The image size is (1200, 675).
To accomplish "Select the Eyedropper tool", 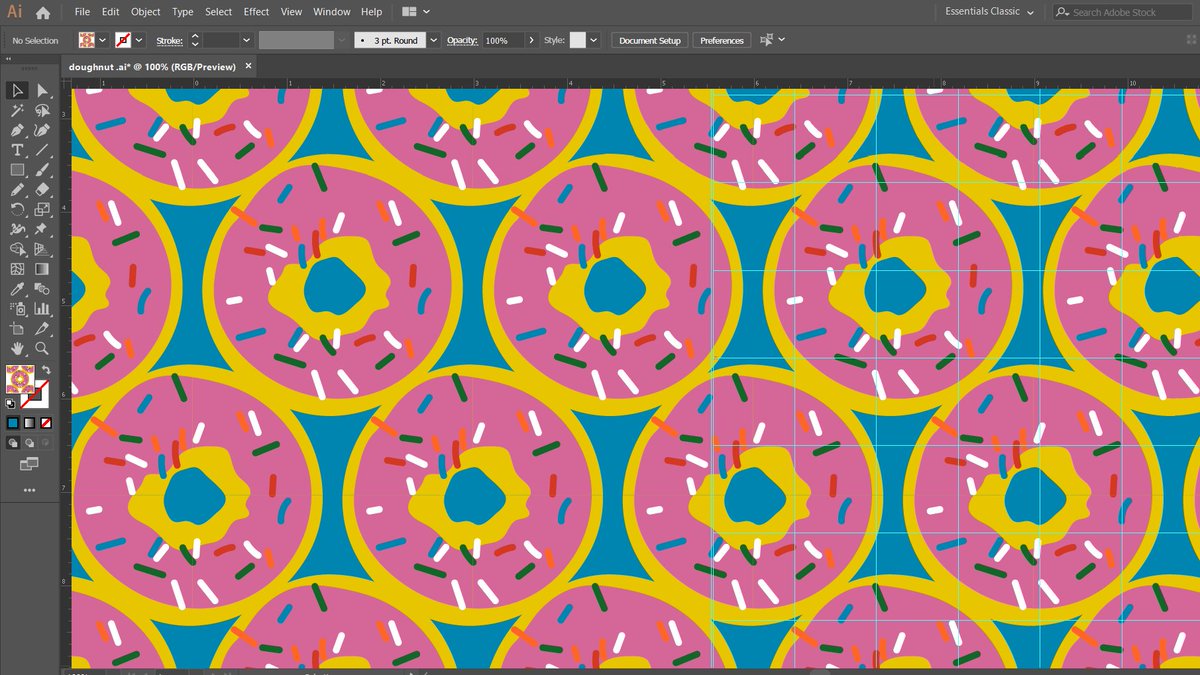I will 17,289.
